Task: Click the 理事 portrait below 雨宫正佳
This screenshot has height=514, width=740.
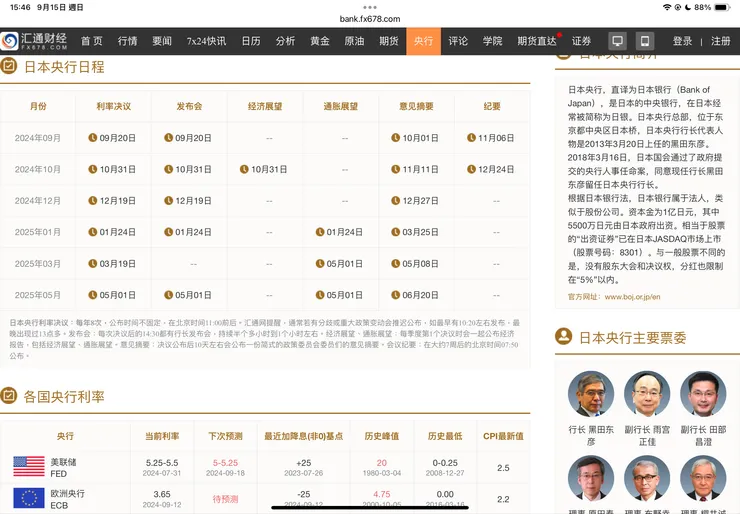Action: [x=647, y=478]
